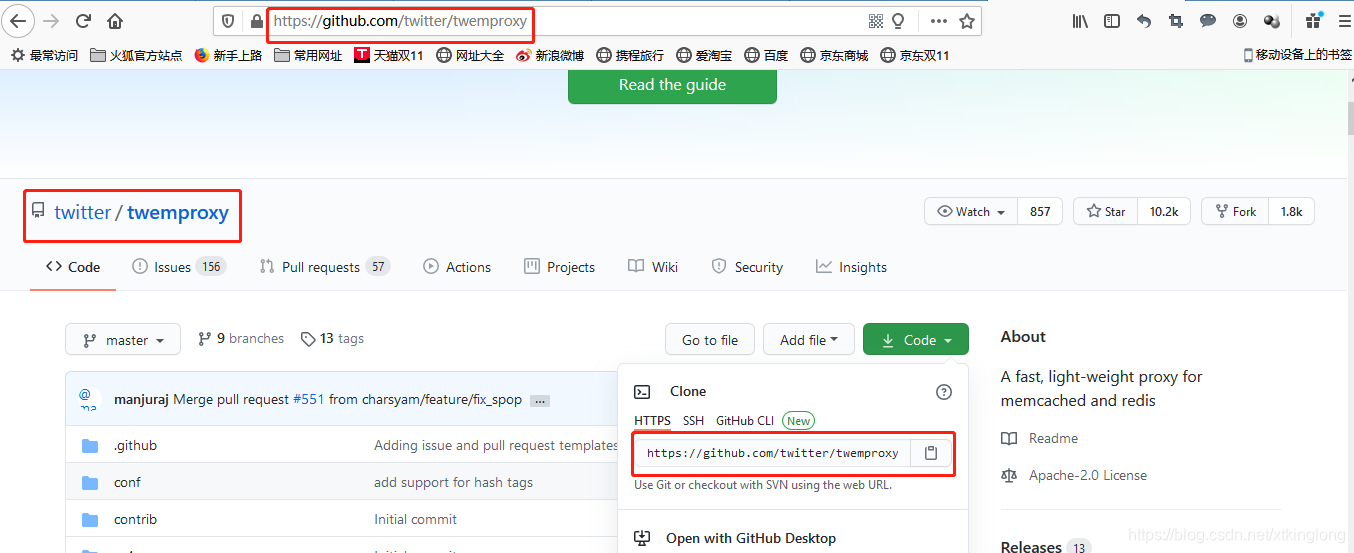Viewport: 1354px width, 553px height.
Task: Fork the twemproxy repository
Action: (1235, 211)
